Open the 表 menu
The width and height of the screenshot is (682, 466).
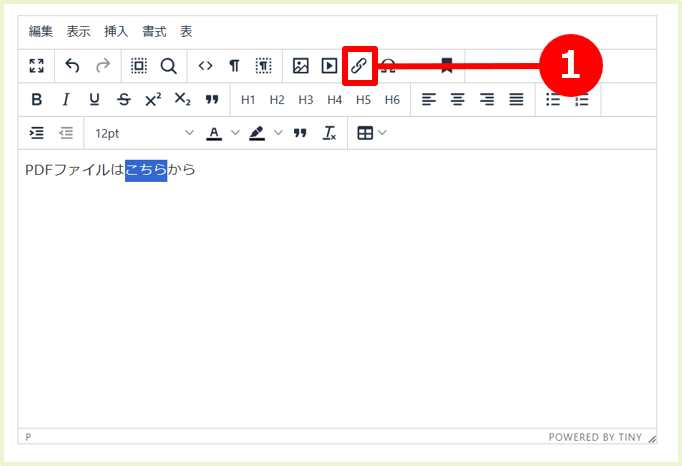click(x=186, y=31)
